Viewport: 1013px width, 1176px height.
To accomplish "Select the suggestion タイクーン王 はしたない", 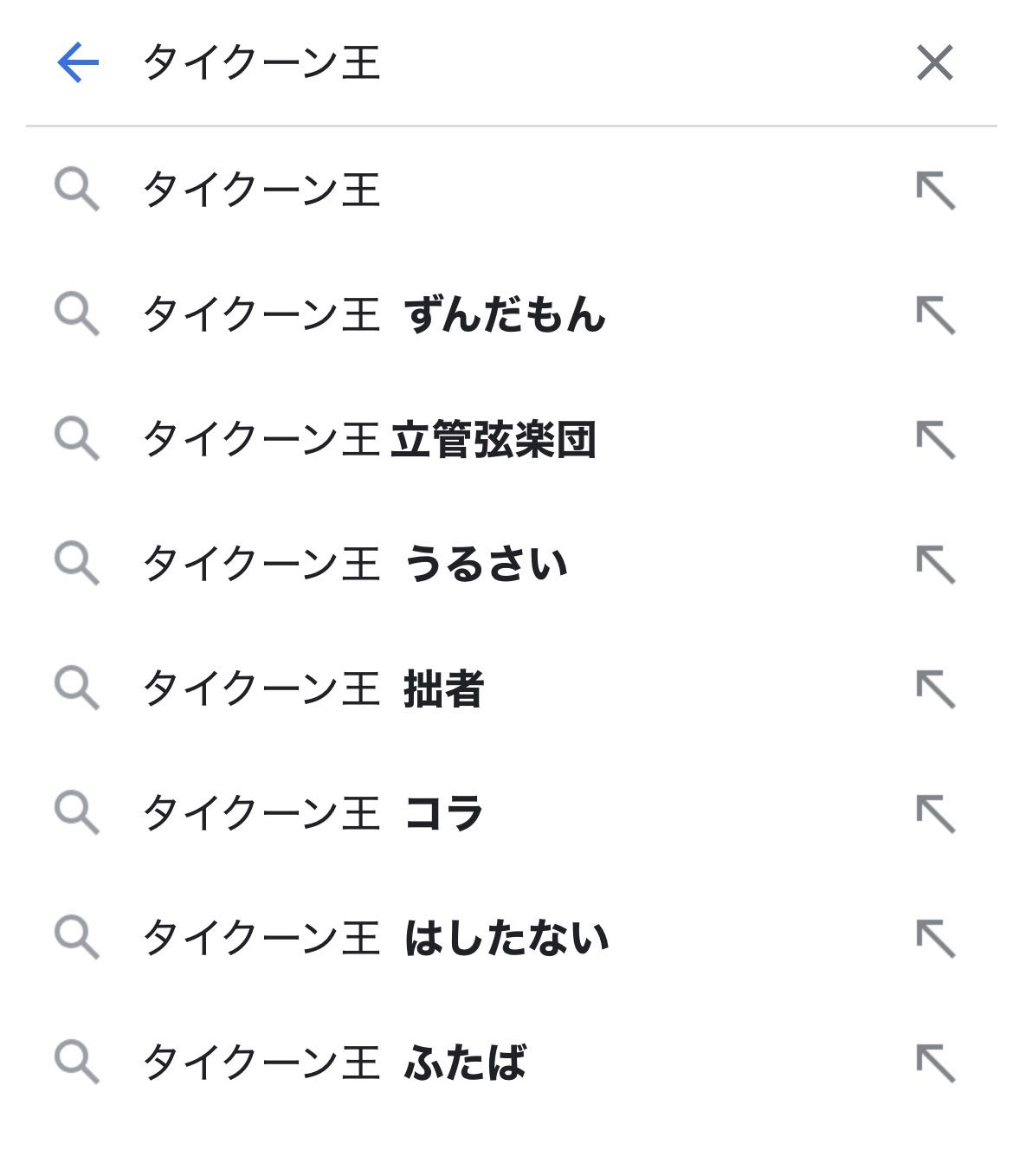I will point(506,938).
